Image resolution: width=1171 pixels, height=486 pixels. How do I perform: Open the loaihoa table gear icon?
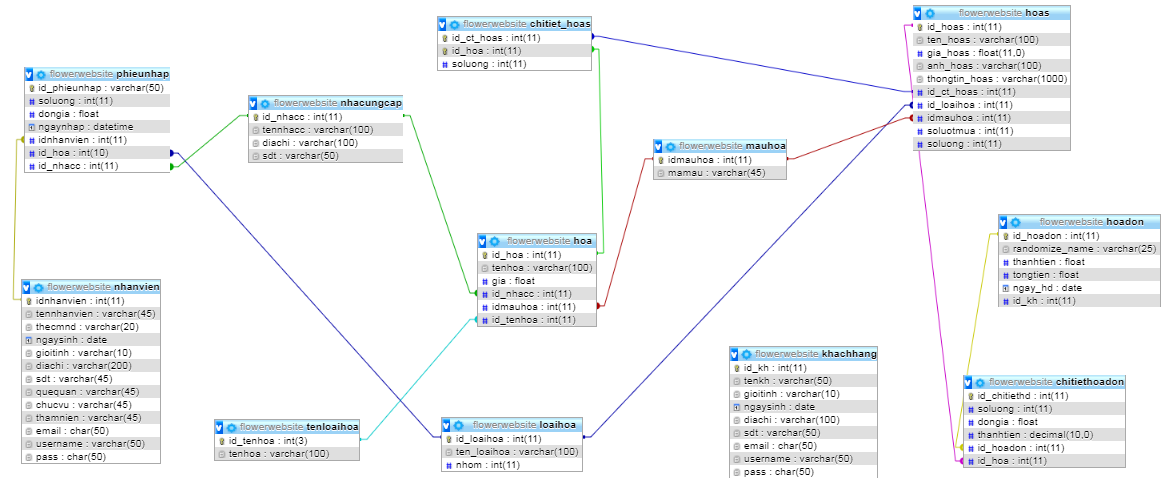click(459, 426)
